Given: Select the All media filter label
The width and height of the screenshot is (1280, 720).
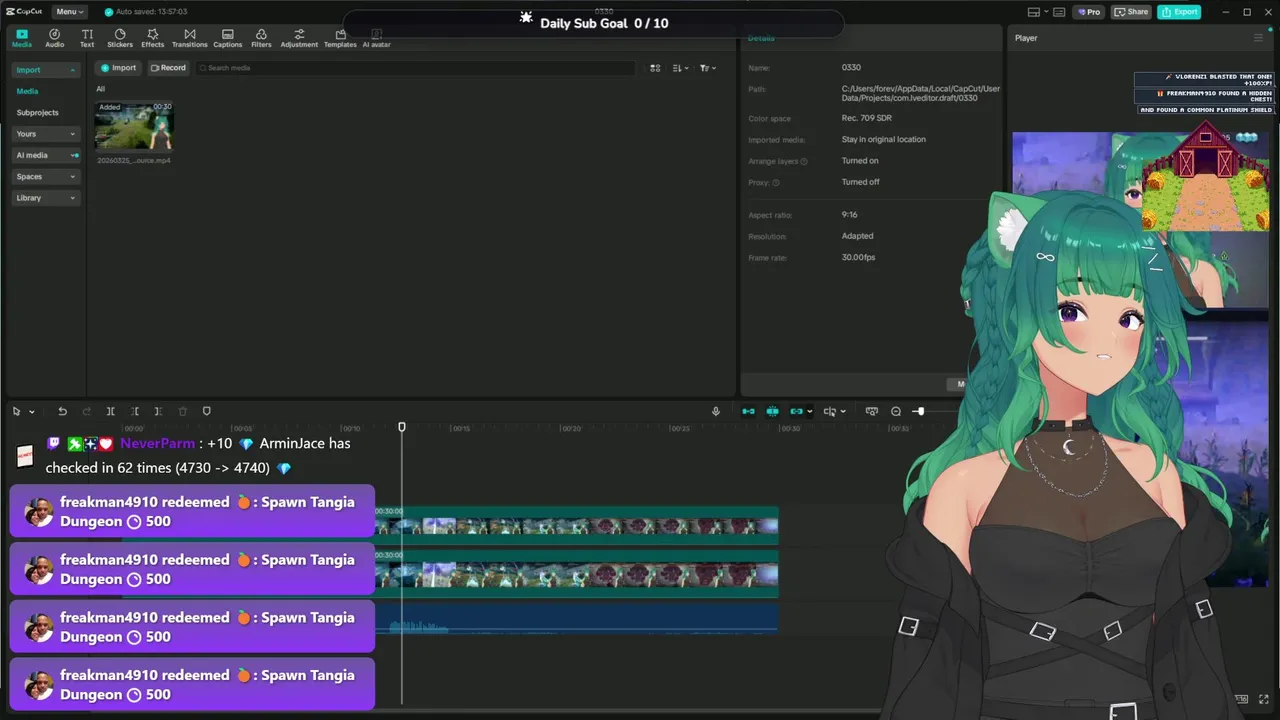Looking at the screenshot, I should (100, 89).
